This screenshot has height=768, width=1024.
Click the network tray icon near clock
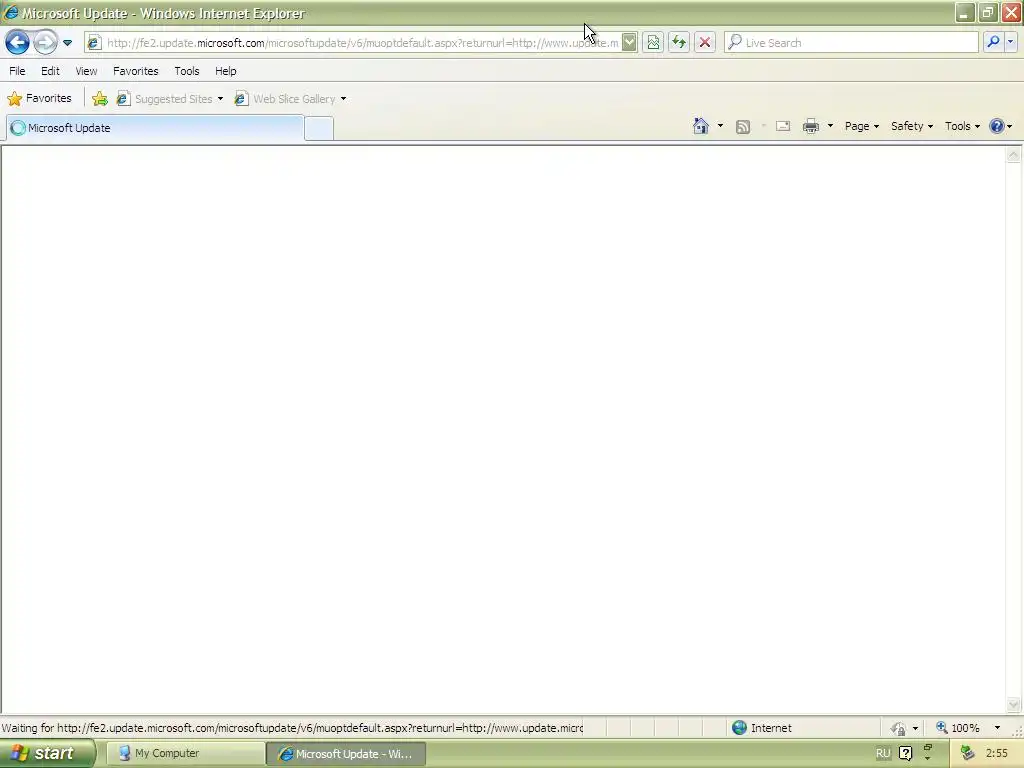(x=967, y=753)
